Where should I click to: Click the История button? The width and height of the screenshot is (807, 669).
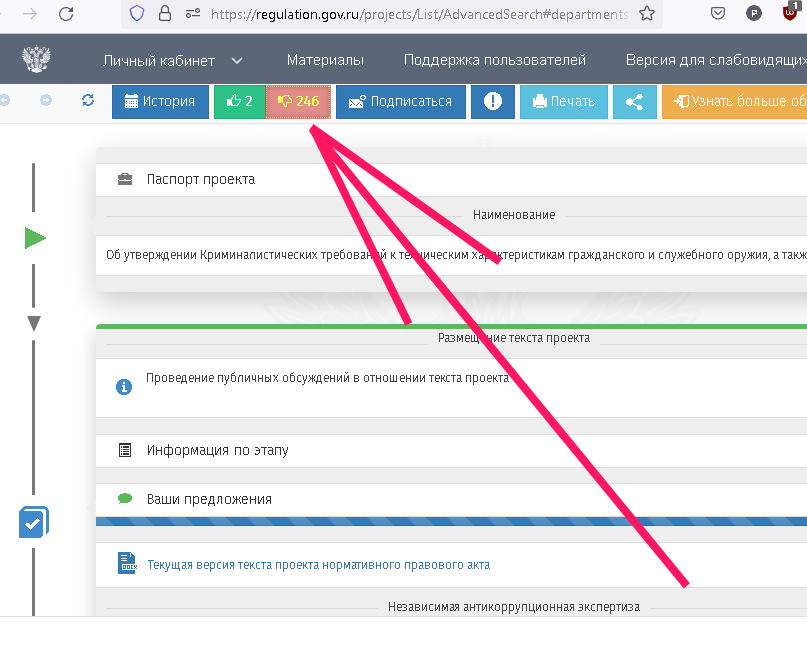[x=160, y=101]
